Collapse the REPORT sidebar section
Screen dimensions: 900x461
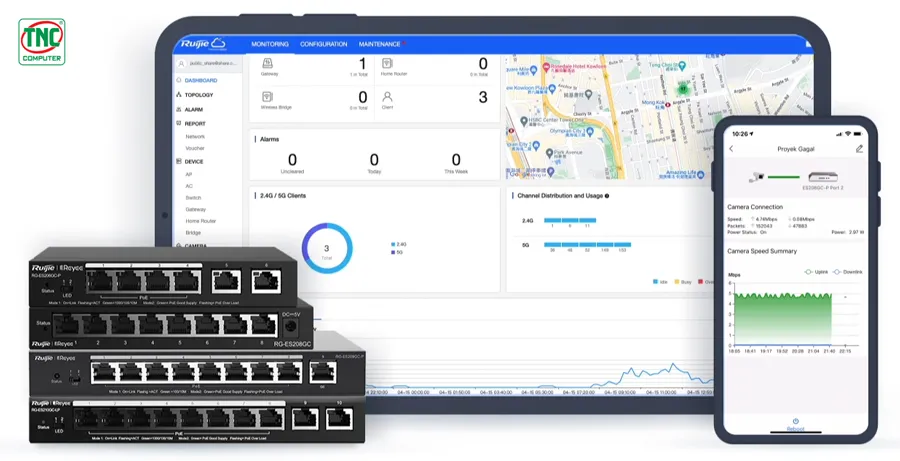195,123
